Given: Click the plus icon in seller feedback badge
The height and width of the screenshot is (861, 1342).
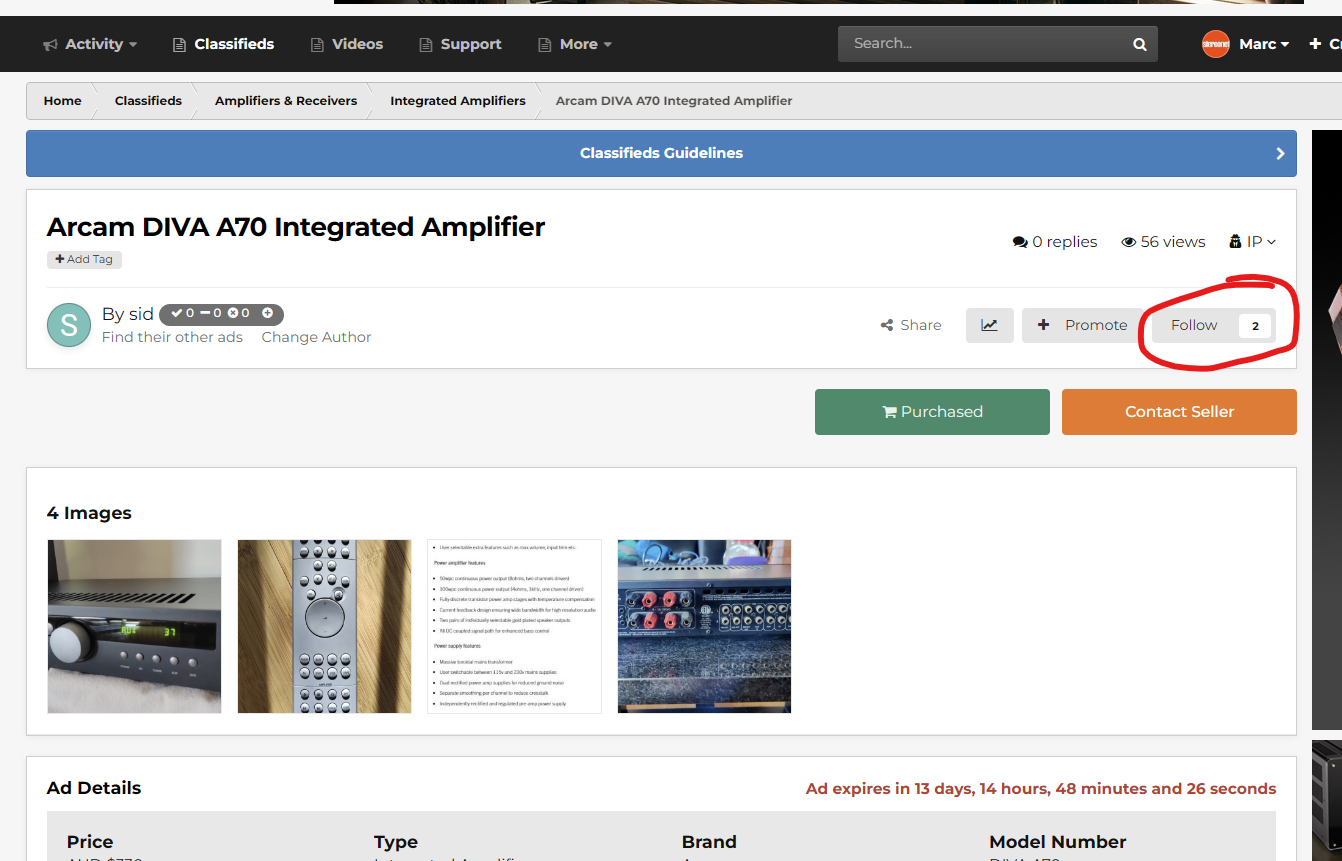Looking at the screenshot, I should tap(268, 314).
